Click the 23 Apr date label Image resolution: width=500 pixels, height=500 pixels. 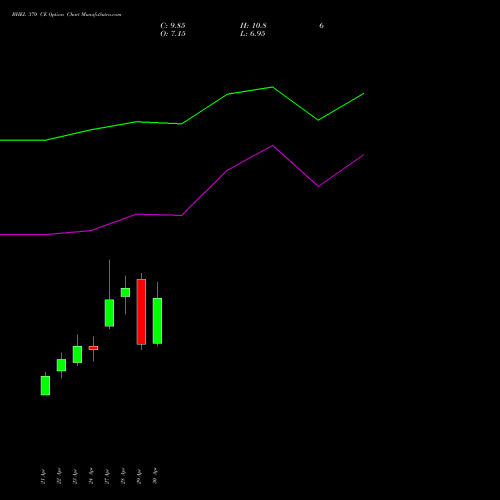[75, 476]
